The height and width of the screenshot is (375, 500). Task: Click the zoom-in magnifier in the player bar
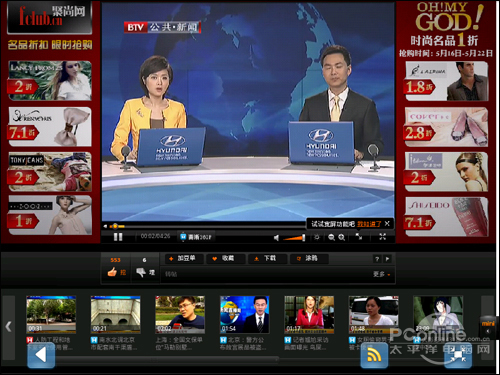(342, 237)
